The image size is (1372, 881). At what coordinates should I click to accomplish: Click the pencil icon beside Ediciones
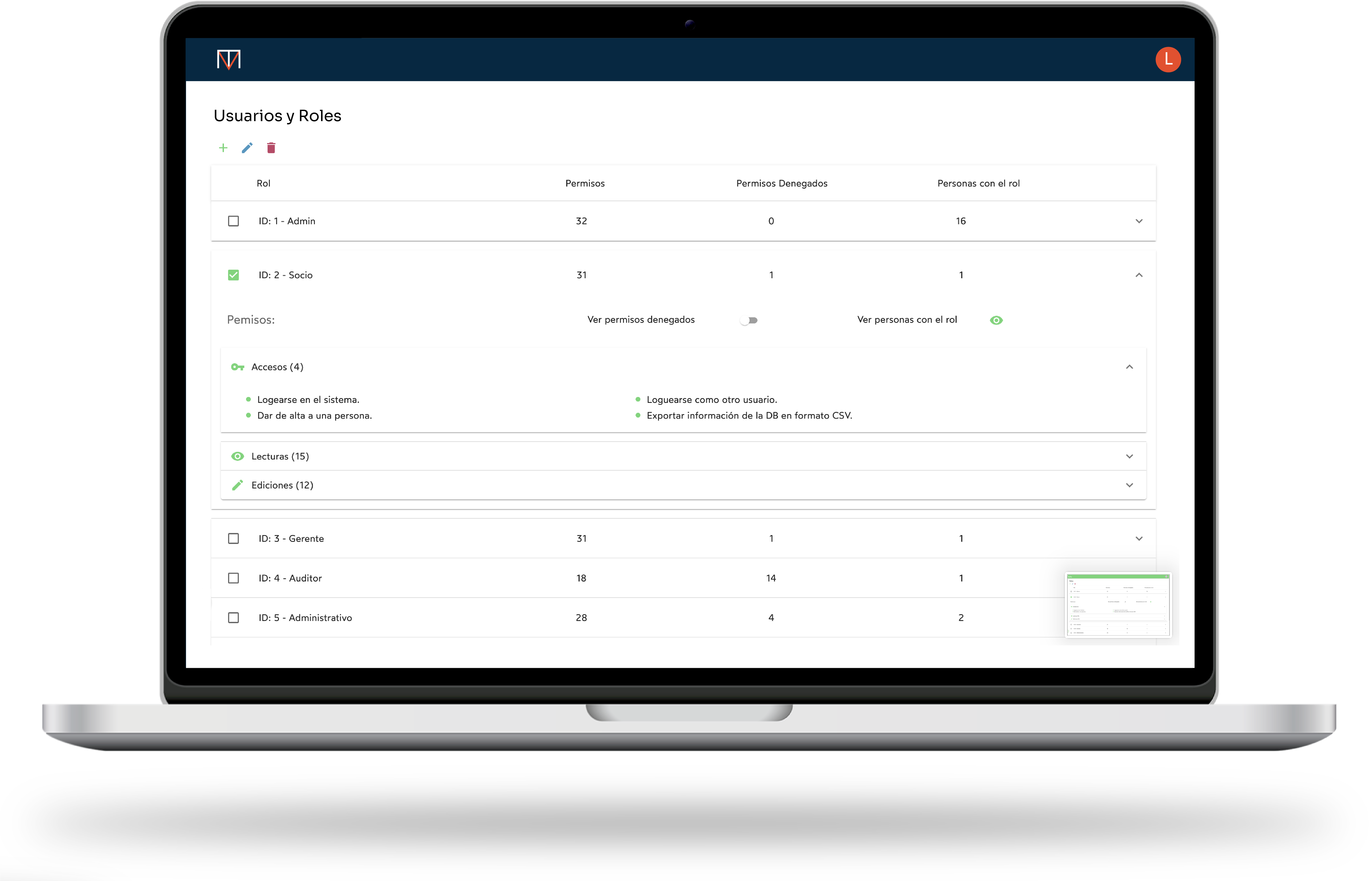pyautogui.click(x=237, y=485)
